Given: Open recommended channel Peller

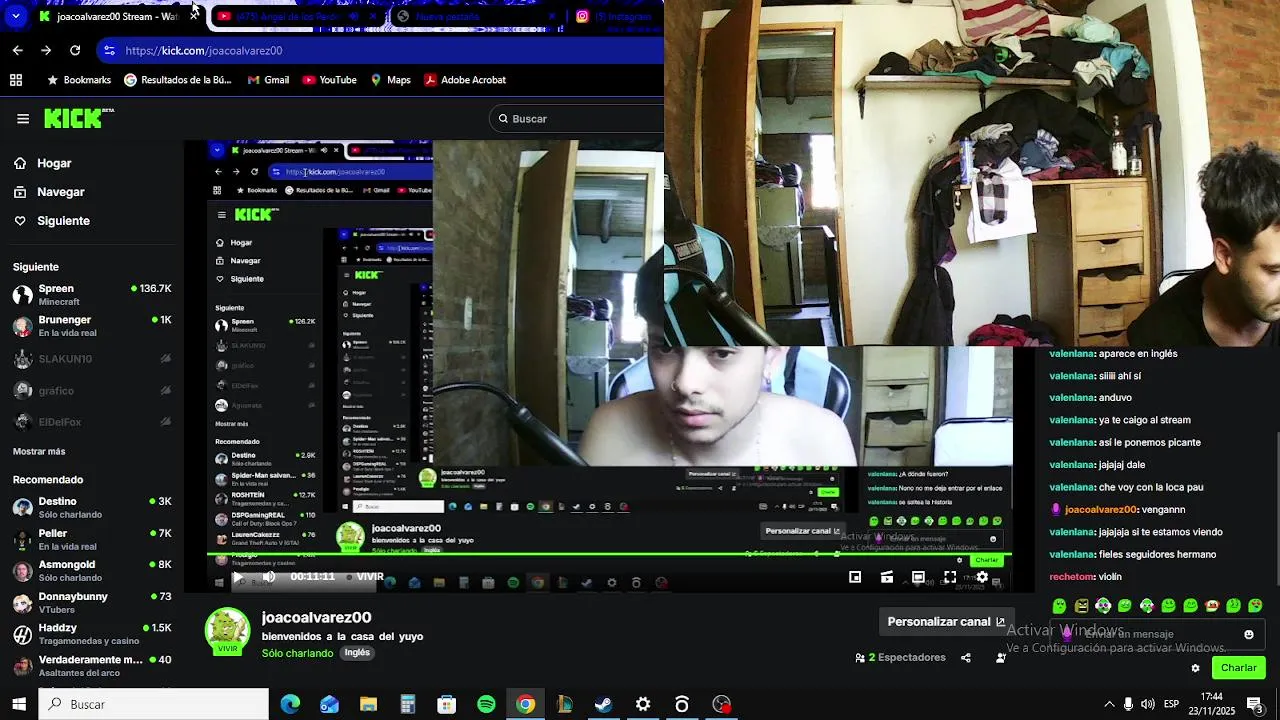Looking at the screenshot, I should [92, 539].
